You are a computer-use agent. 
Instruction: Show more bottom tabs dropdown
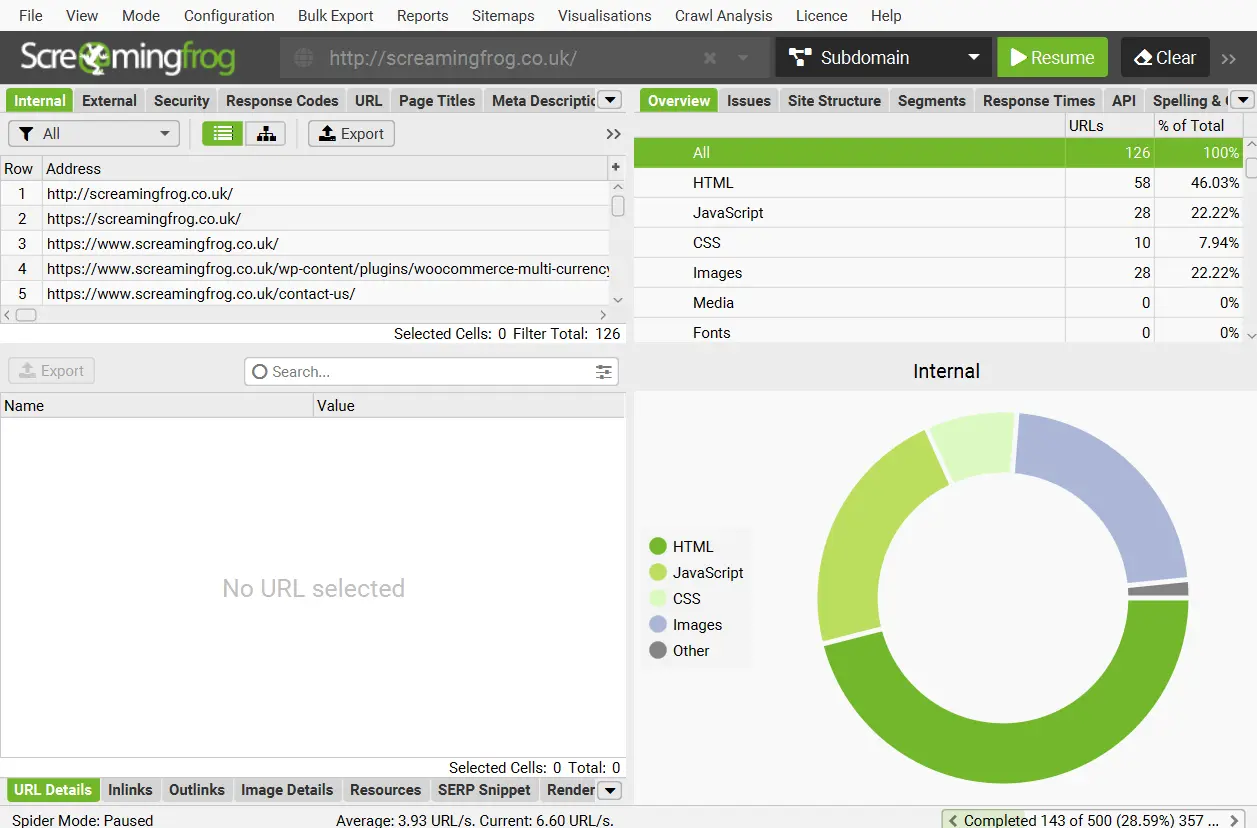(609, 790)
